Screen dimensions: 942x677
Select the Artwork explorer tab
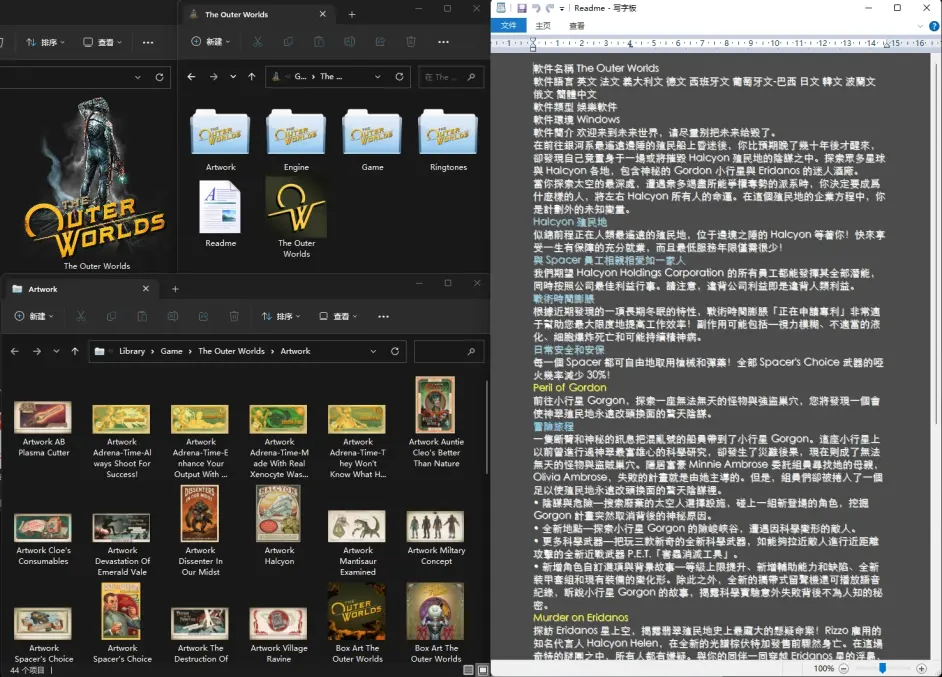81,289
